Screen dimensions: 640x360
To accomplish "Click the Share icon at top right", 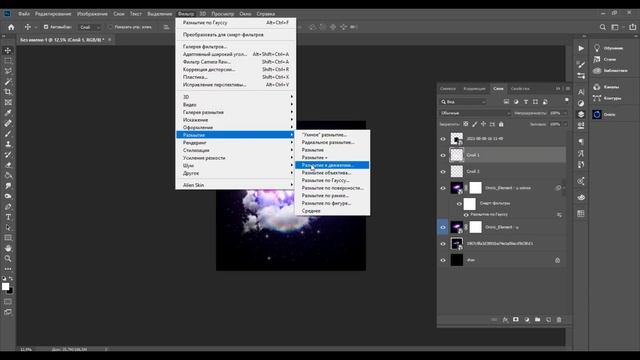I will pos(632,27).
